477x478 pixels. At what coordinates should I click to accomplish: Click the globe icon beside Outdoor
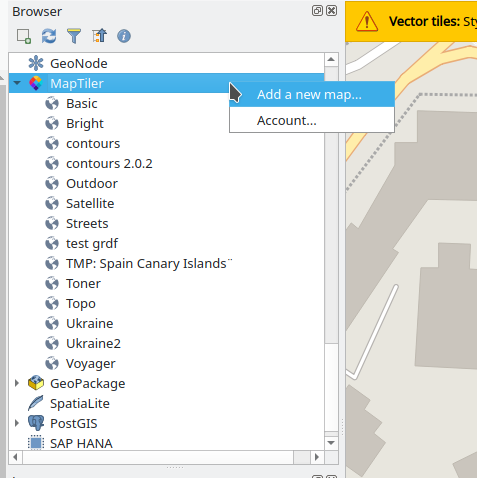(52, 183)
